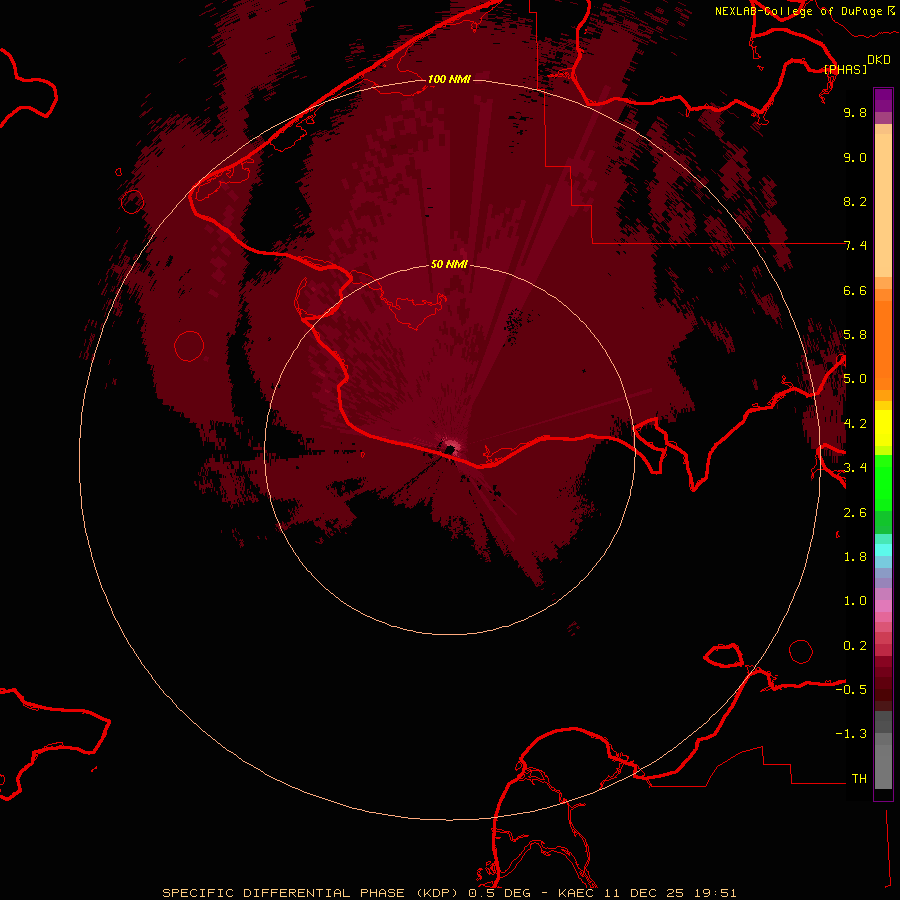Select the 2.6 scale label
This screenshot has width=900, height=900.
point(855,513)
